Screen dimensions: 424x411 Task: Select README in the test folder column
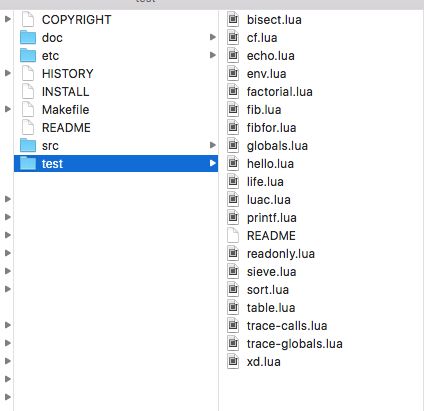[x=271, y=236]
